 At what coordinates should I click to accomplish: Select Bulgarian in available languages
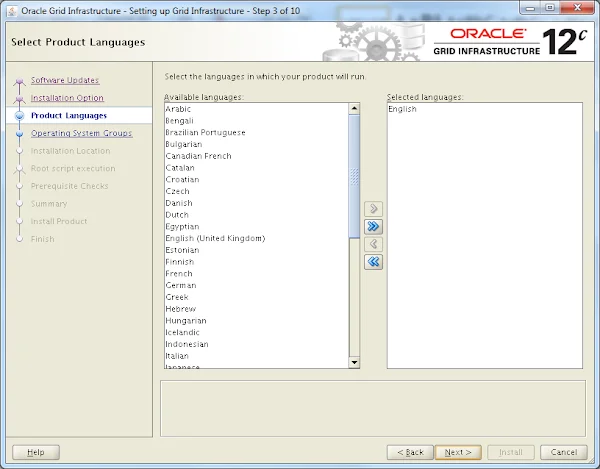(x=256, y=144)
